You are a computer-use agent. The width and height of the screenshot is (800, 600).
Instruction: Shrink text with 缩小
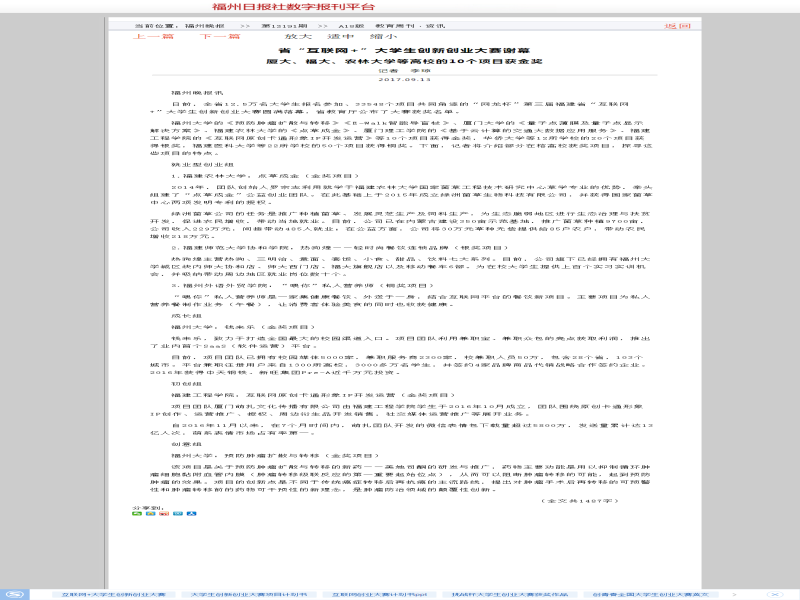[x=383, y=36]
